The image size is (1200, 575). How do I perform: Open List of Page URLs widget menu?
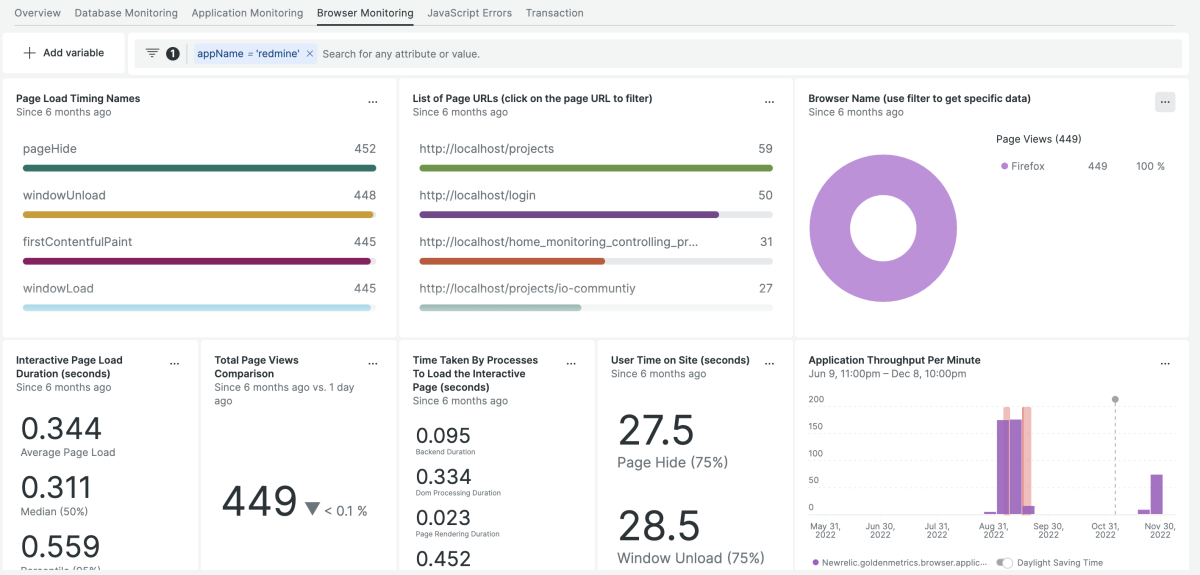click(769, 102)
